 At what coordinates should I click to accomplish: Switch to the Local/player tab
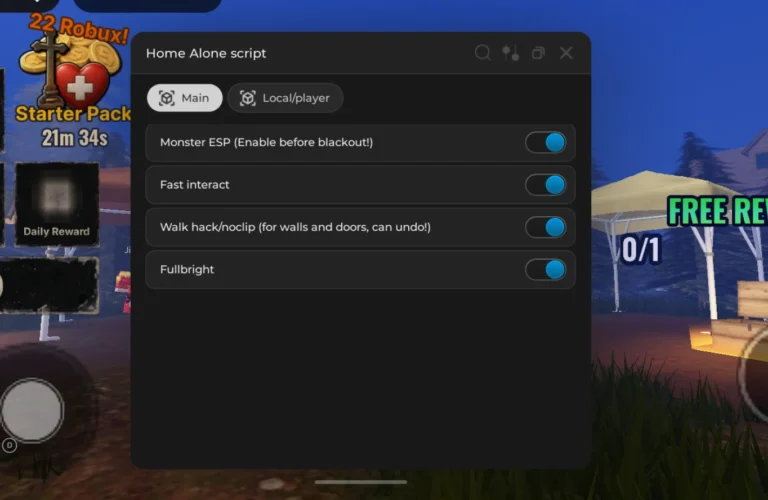click(285, 98)
